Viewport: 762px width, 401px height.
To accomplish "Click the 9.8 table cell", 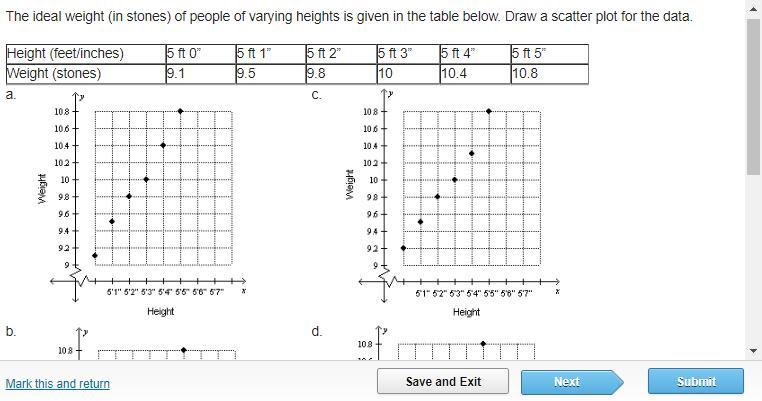I will click(341, 74).
